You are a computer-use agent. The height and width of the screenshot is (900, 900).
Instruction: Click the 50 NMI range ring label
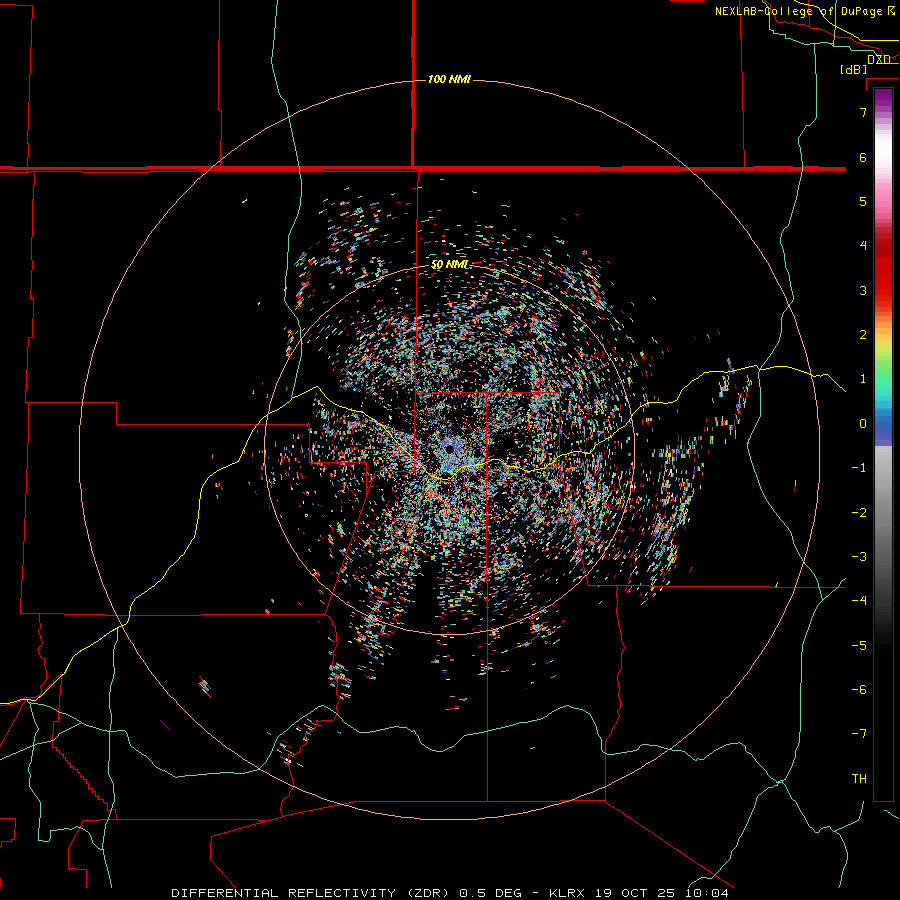tap(449, 265)
